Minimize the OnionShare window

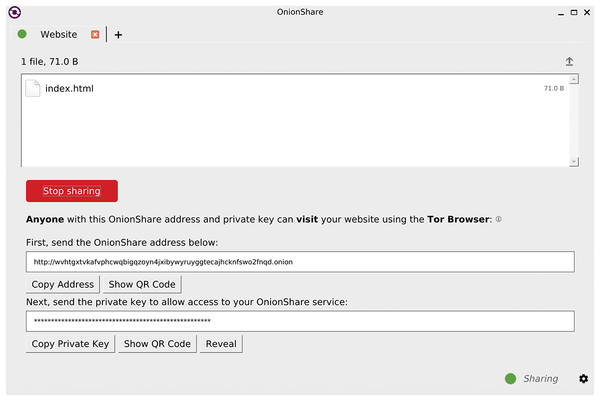(x=561, y=13)
